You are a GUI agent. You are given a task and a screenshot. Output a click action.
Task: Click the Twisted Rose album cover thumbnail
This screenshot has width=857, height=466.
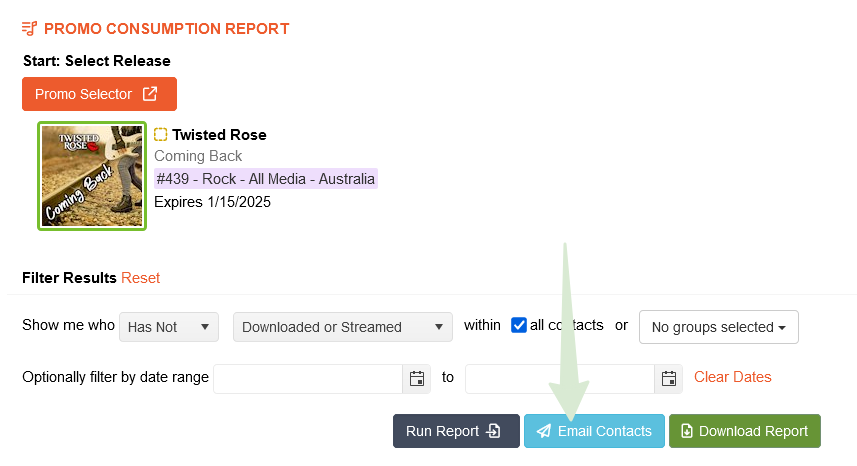92,176
